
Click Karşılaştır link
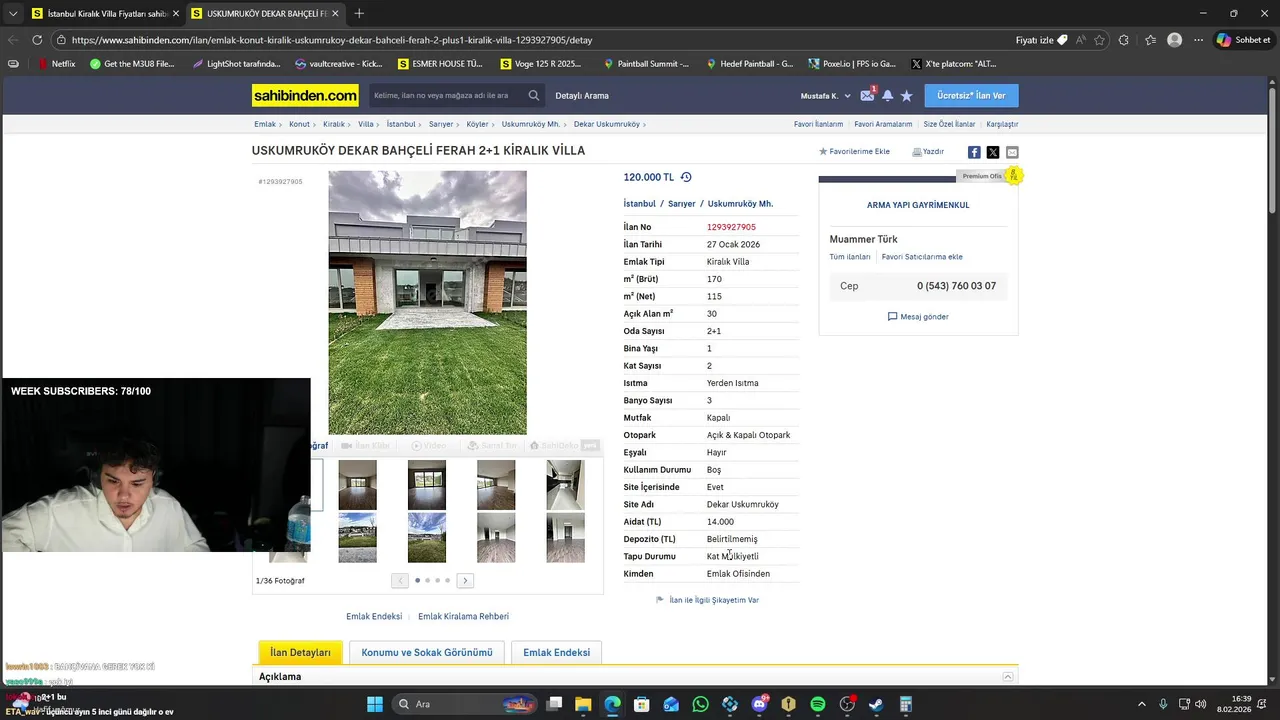pyautogui.click(x=1002, y=124)
